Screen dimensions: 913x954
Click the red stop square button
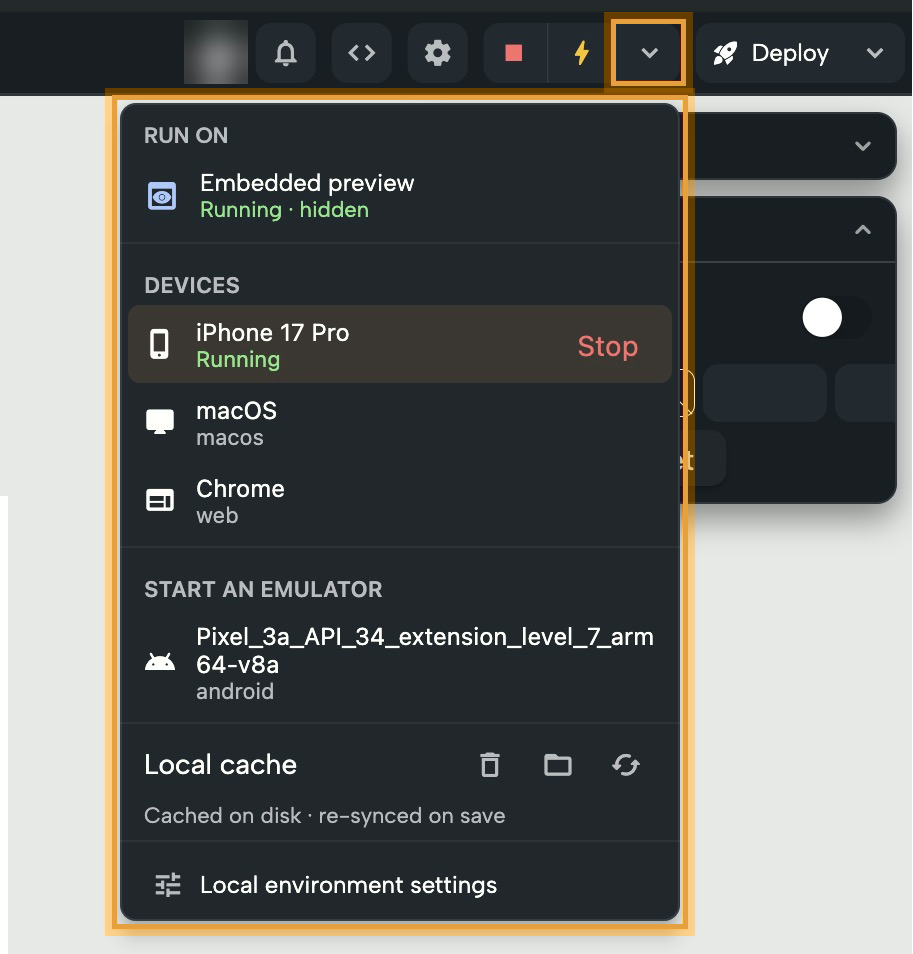pyautogui.click(x=514, y=53)
